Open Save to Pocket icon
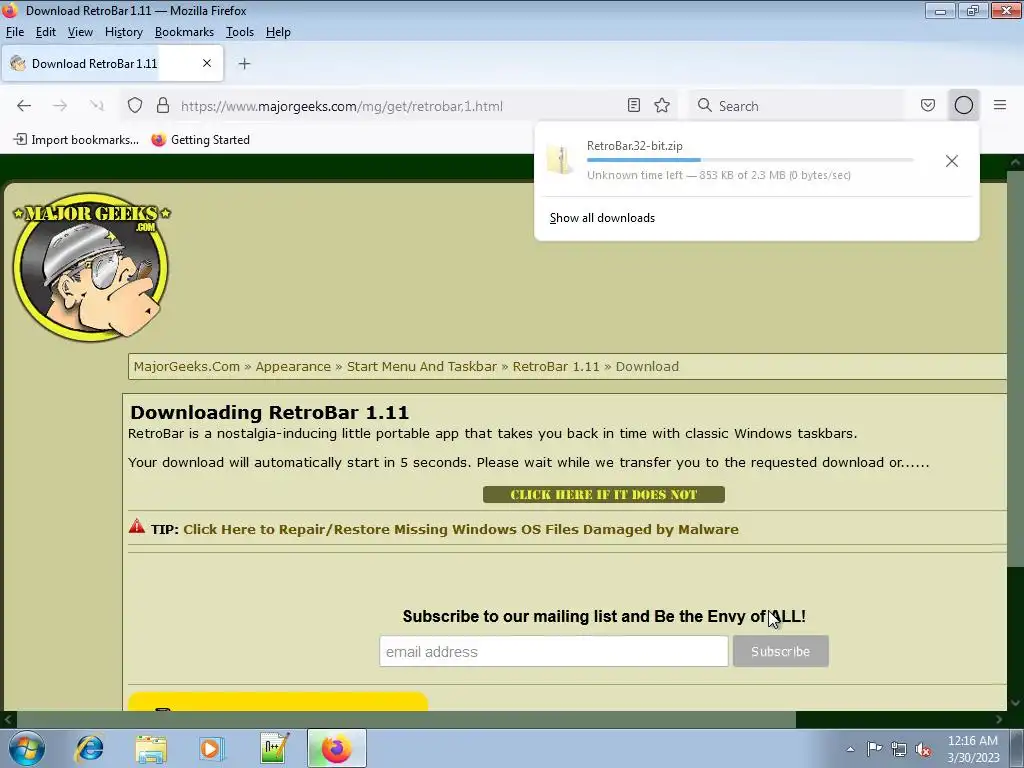Screen dimensions: 1024x768 tap(928, 105)
